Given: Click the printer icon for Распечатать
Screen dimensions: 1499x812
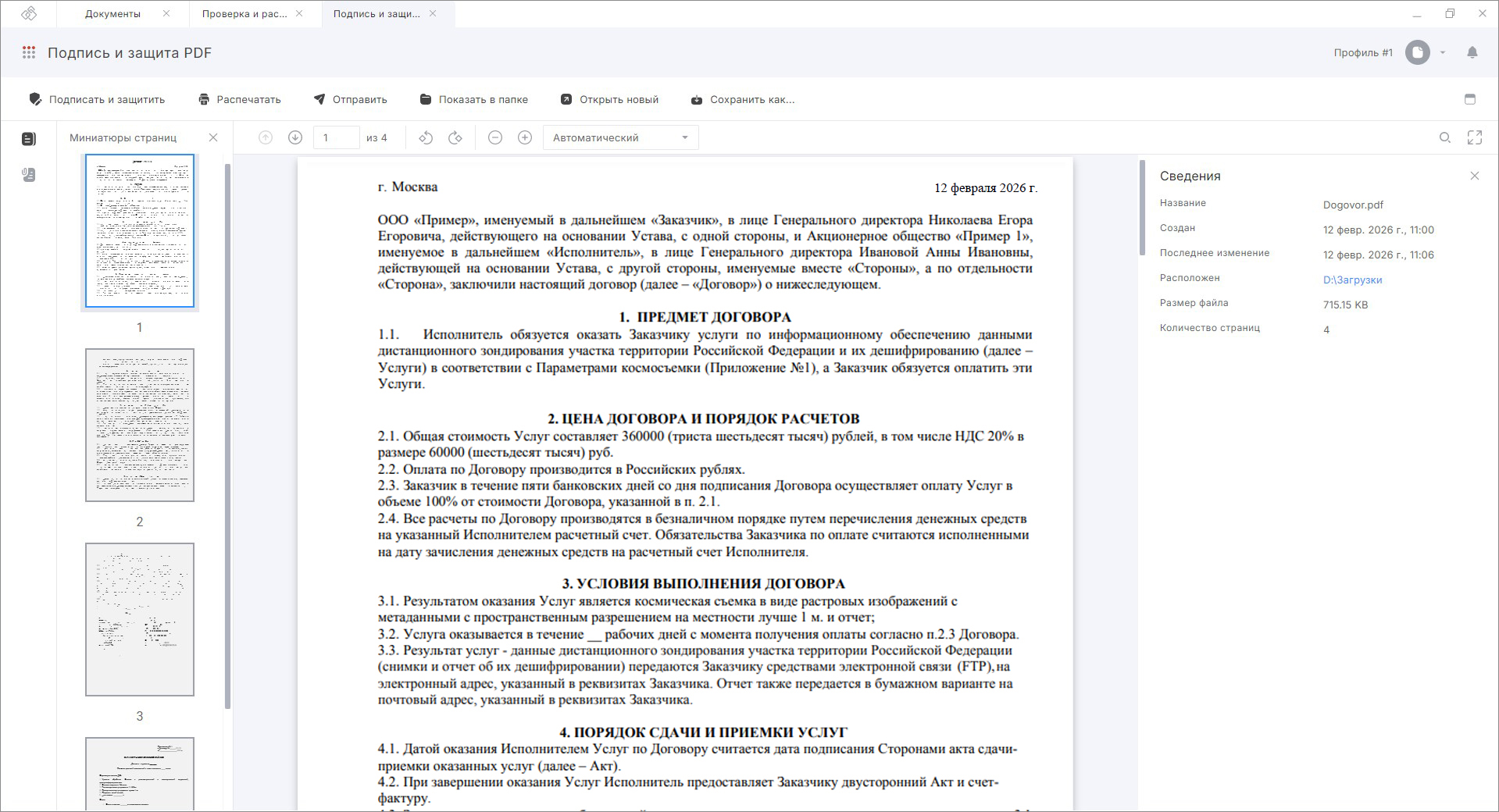Looking at the screenshot, I should 204,99.
